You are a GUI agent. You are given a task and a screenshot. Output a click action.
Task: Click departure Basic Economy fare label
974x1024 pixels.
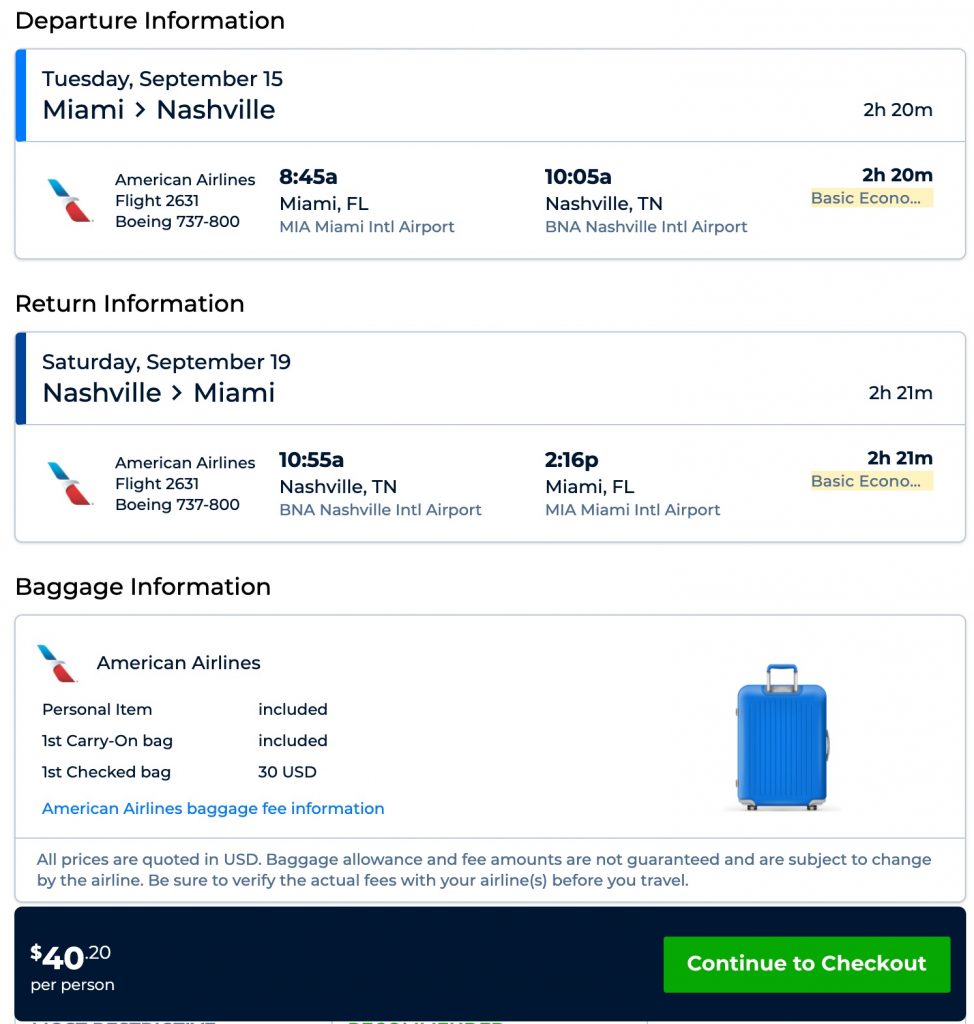[x=871, y=198]
